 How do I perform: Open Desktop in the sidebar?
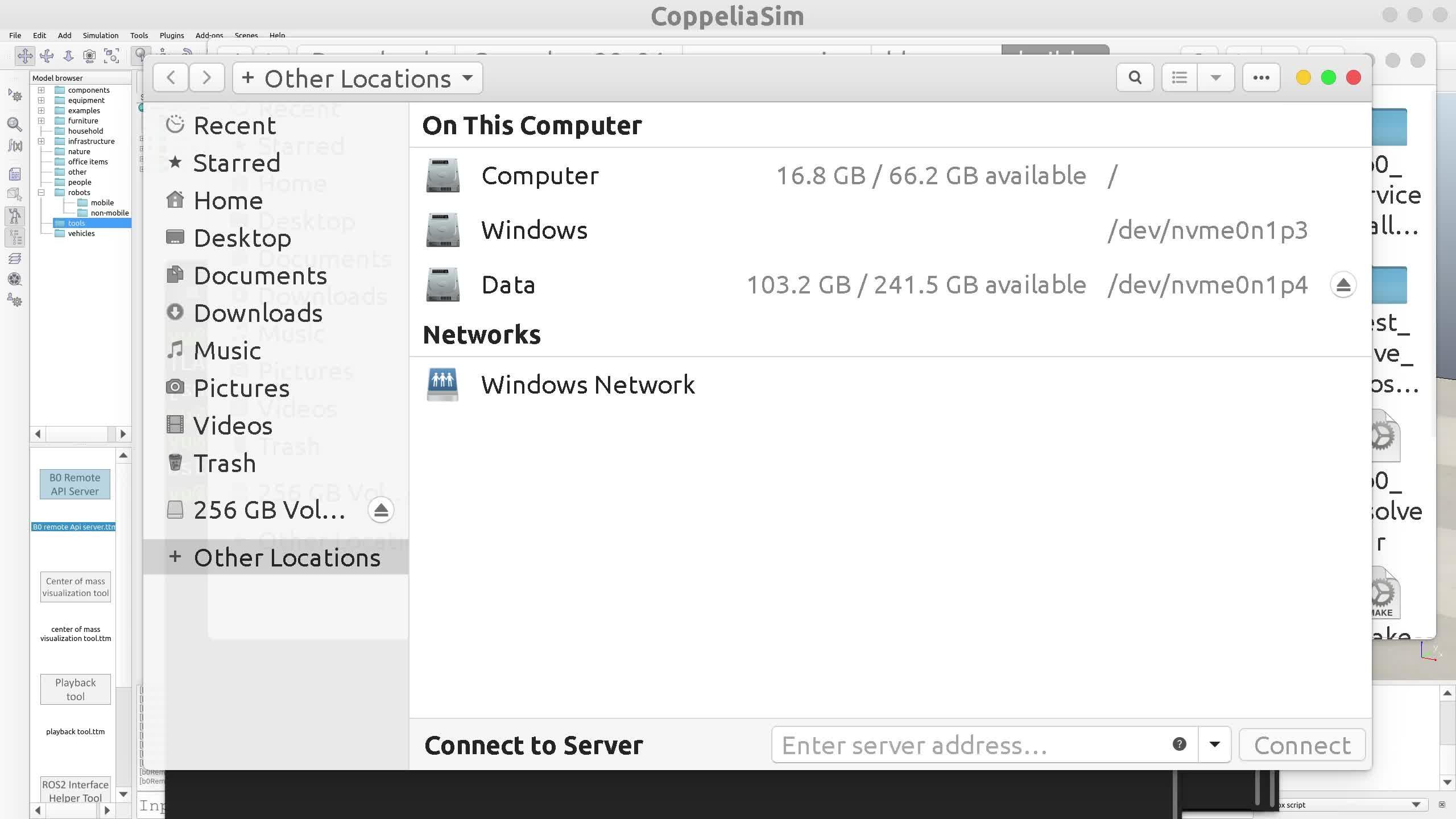[x=276, y=238]
